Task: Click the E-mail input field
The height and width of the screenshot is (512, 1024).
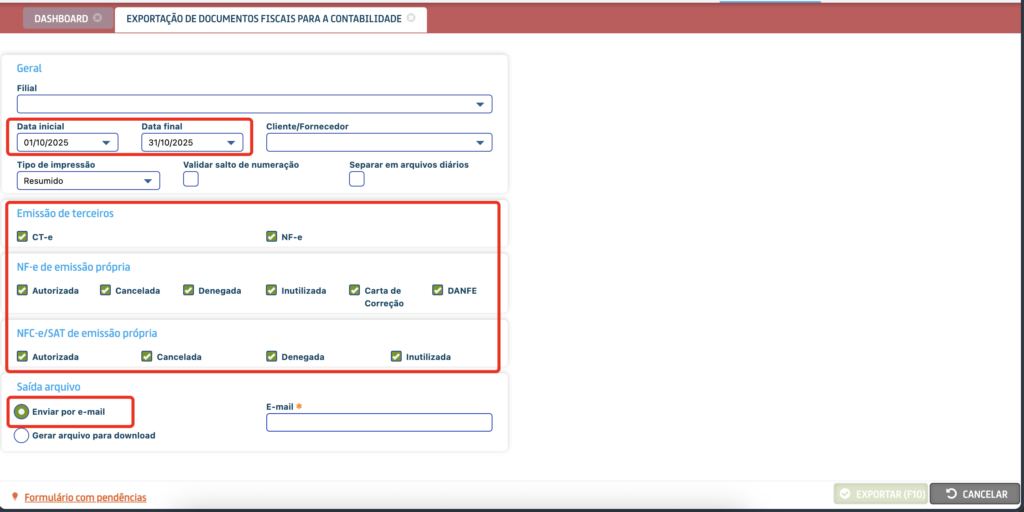Action: click(x=379, y=422)
